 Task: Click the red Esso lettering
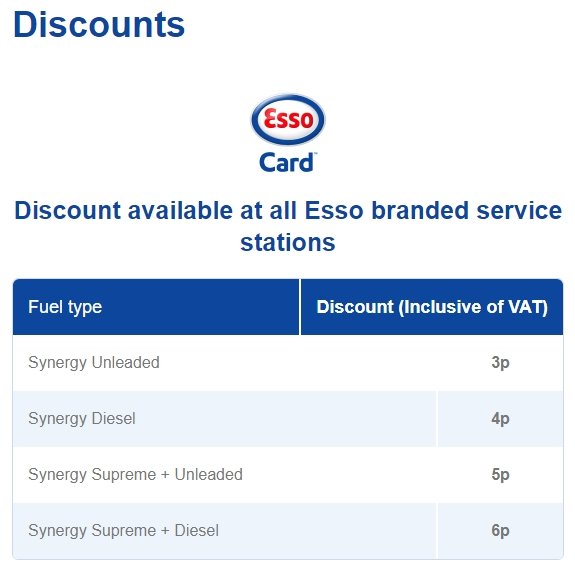click(288, 119)
